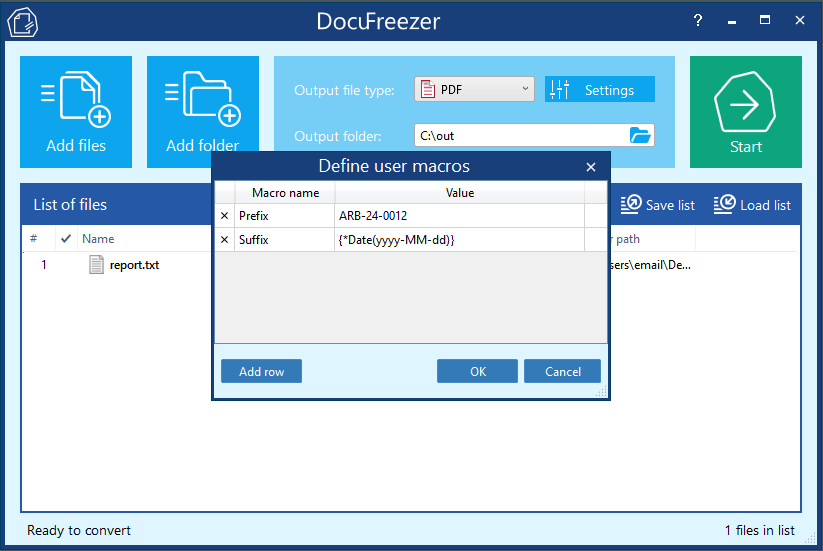Viewport: 823px width, 551px height.
Task: Delete the Prefix macro row
Action: pyautogui.click(x=225, y=216)
